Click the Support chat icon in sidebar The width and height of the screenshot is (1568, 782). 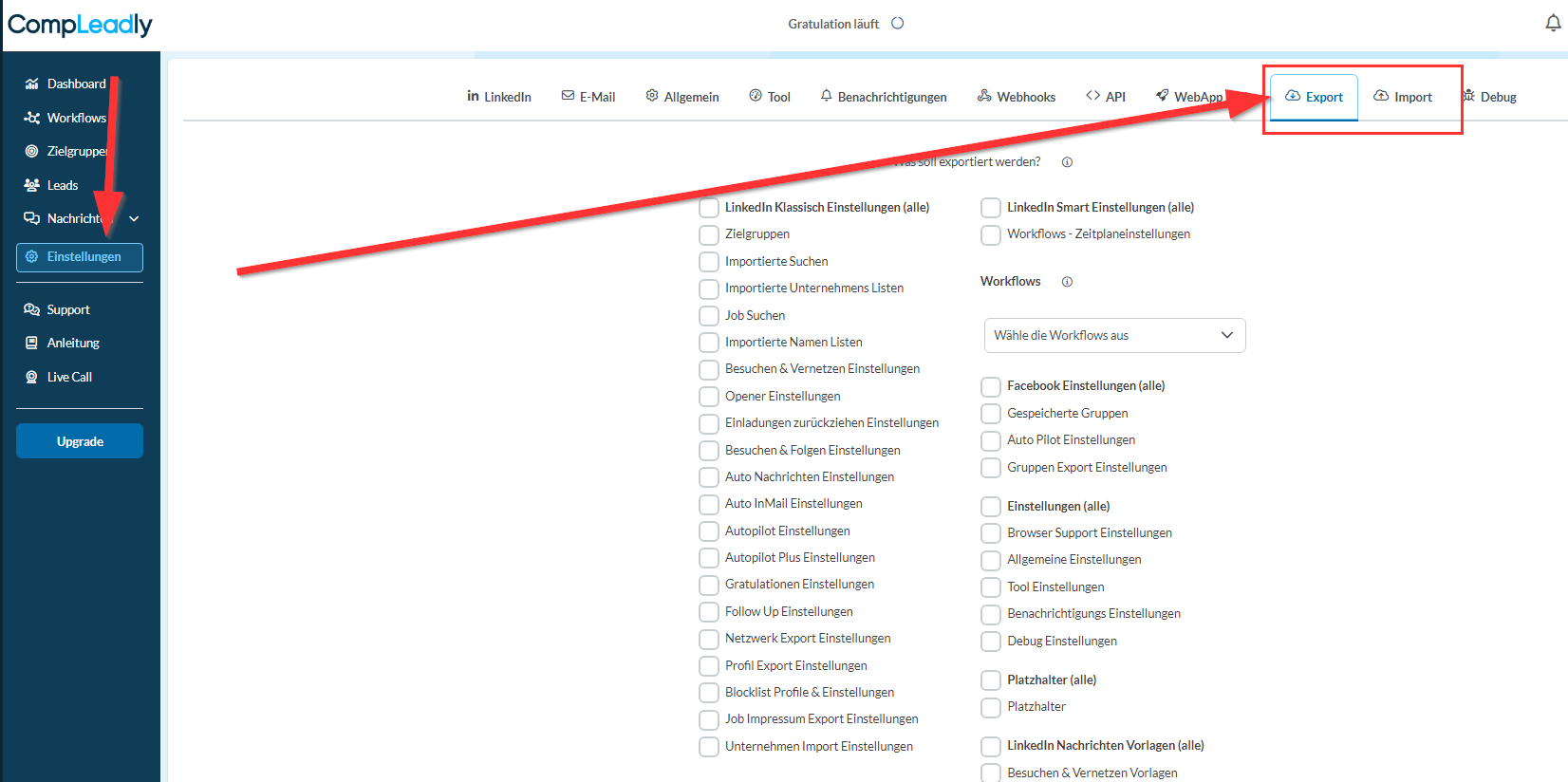(31, 309)
